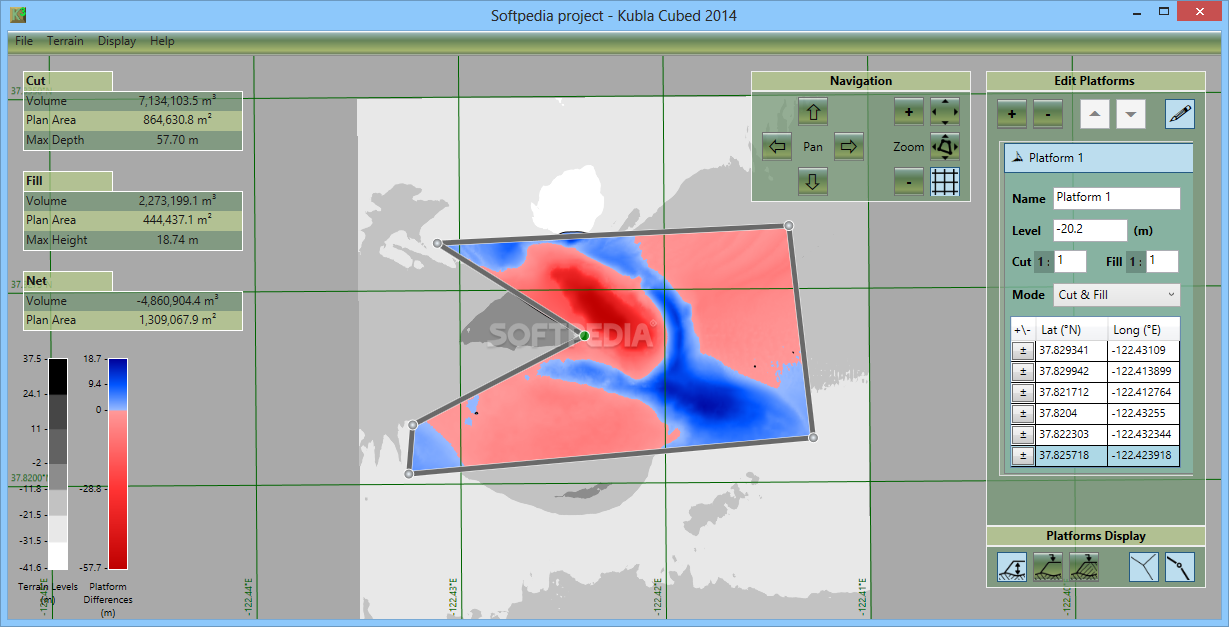The image size is (1229, 627).
Task: Pan the map left with the left arrow
Action: (x=777, y=147)
